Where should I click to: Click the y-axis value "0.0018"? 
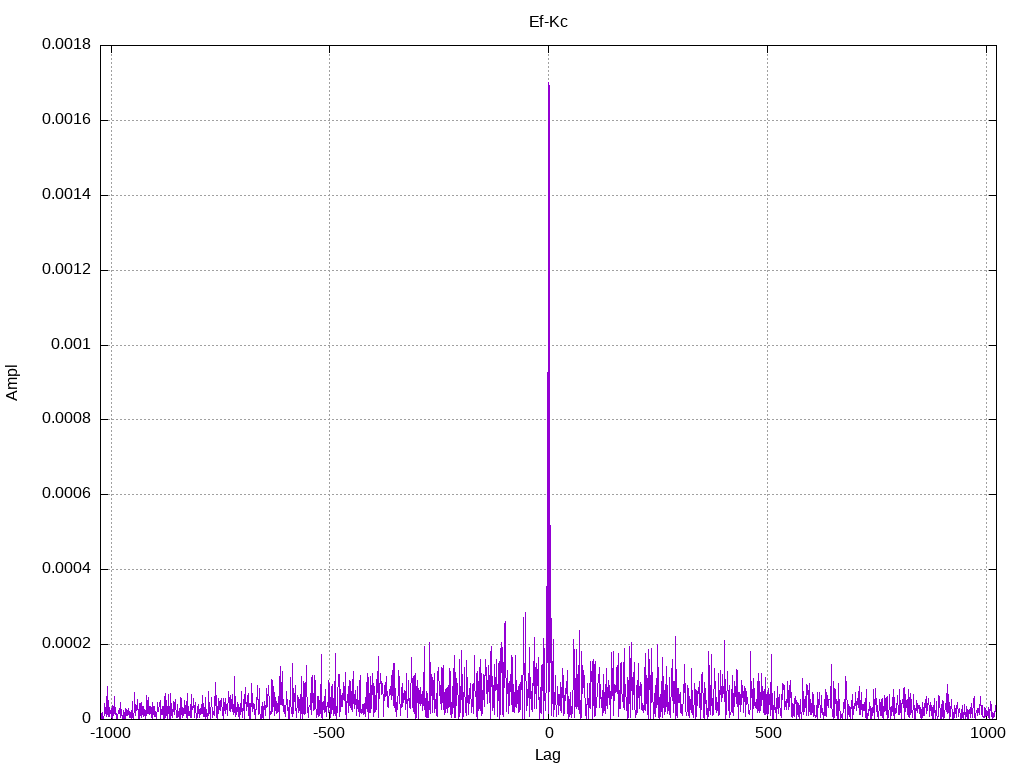coord(67,44)
